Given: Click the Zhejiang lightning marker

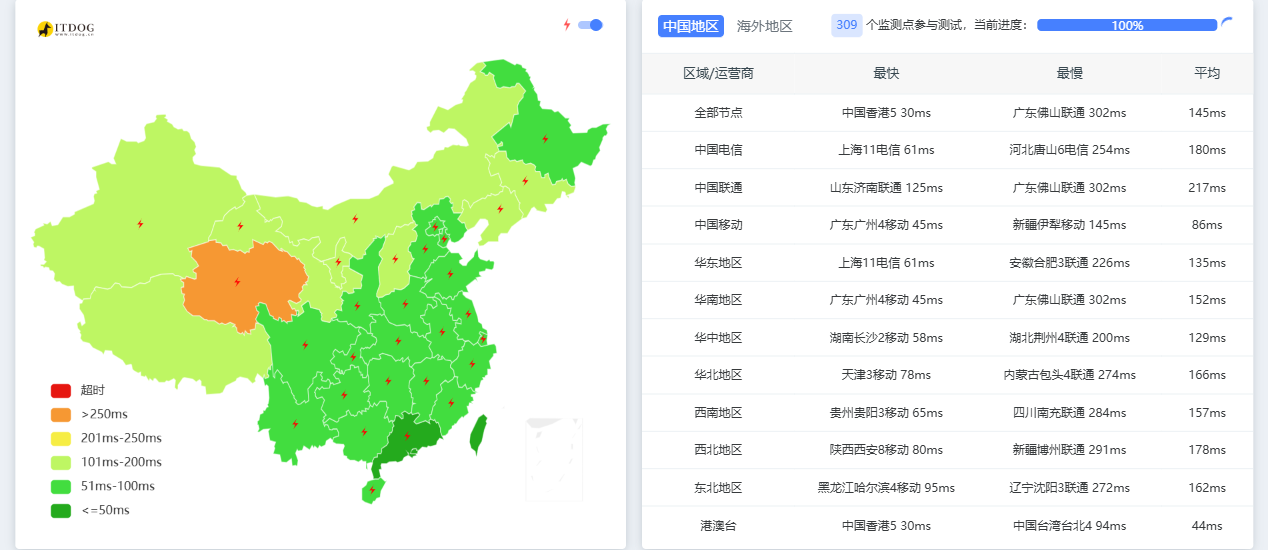Looking at the screenshot, I should [472, 363].
